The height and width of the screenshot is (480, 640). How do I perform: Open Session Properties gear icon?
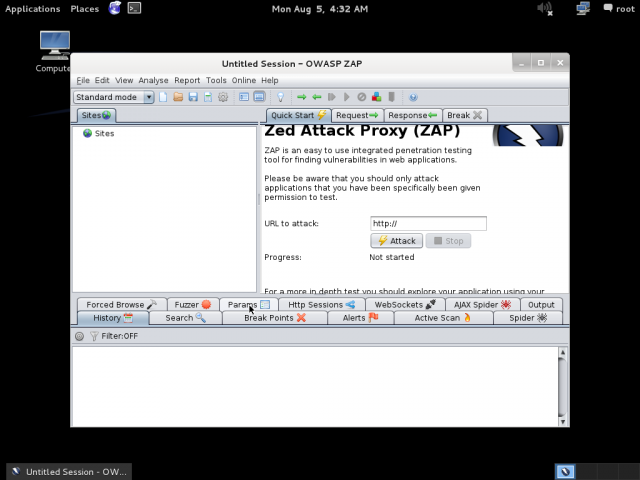[223, 97]
